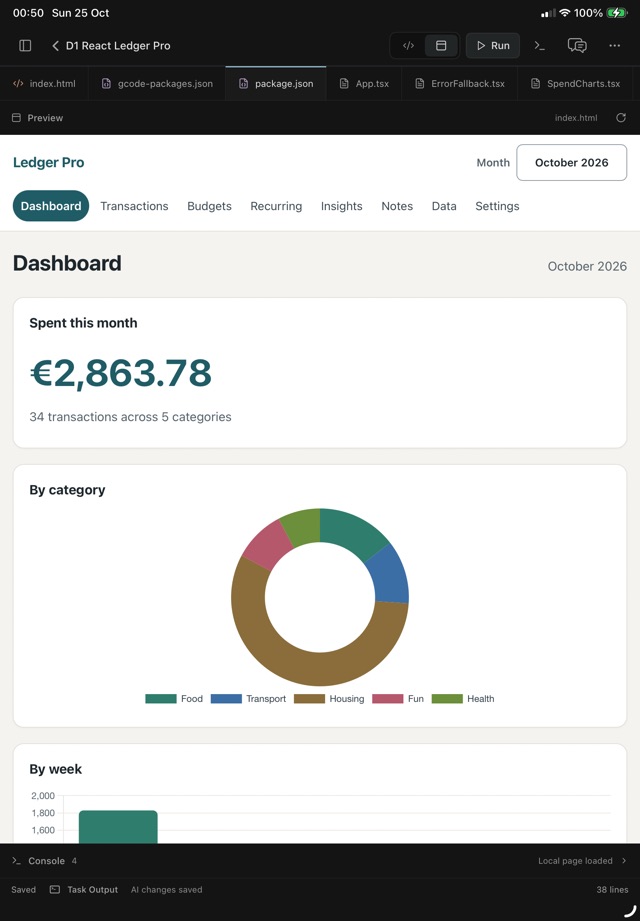Click the Console prompt icon
The height and width of the screenshot is (921, 640).
(16, 861)
